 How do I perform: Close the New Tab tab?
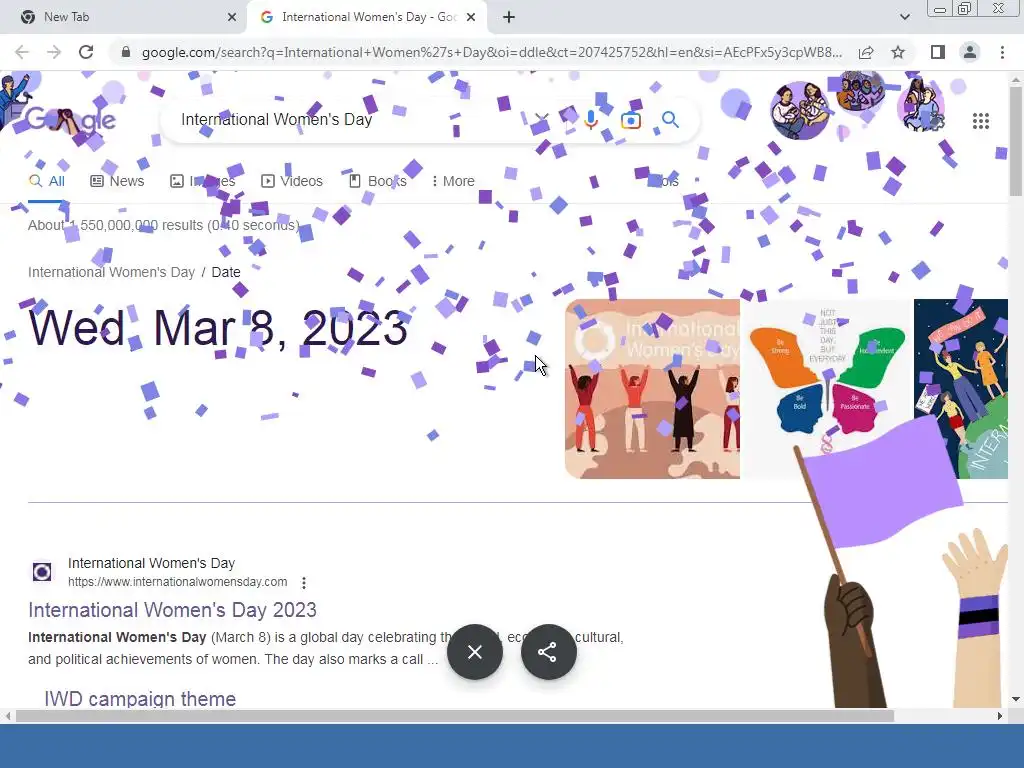coord(232,17)
